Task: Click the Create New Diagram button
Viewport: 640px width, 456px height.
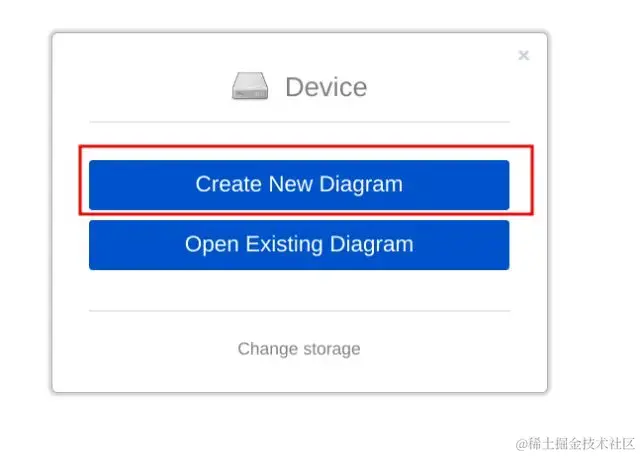Action: point(298,185)
